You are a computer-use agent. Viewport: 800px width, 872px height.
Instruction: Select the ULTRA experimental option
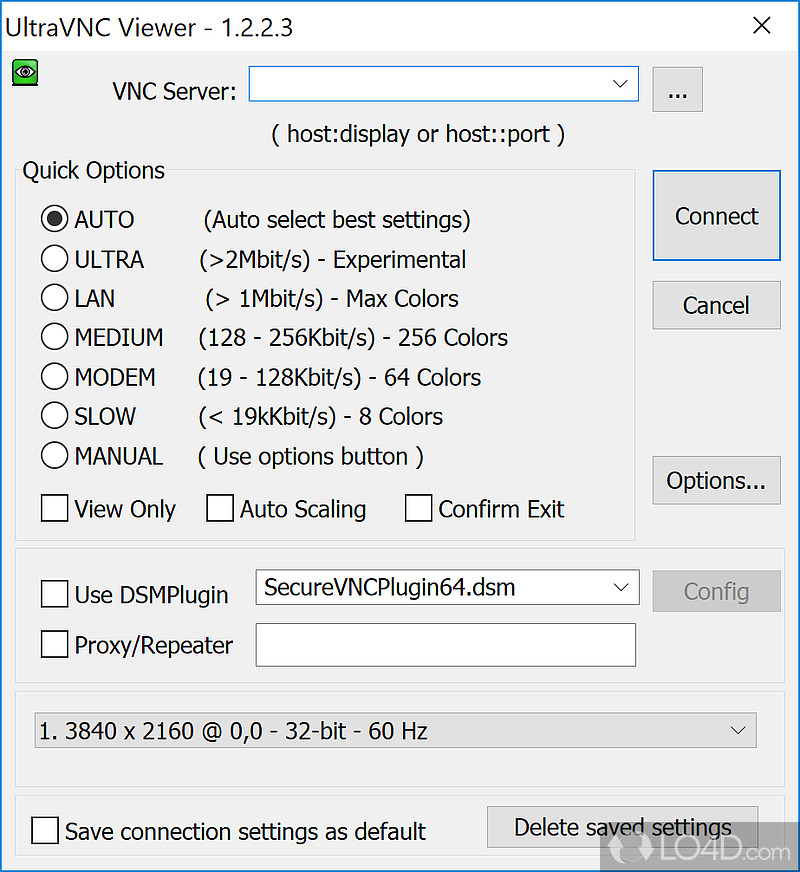coord(54,259)
